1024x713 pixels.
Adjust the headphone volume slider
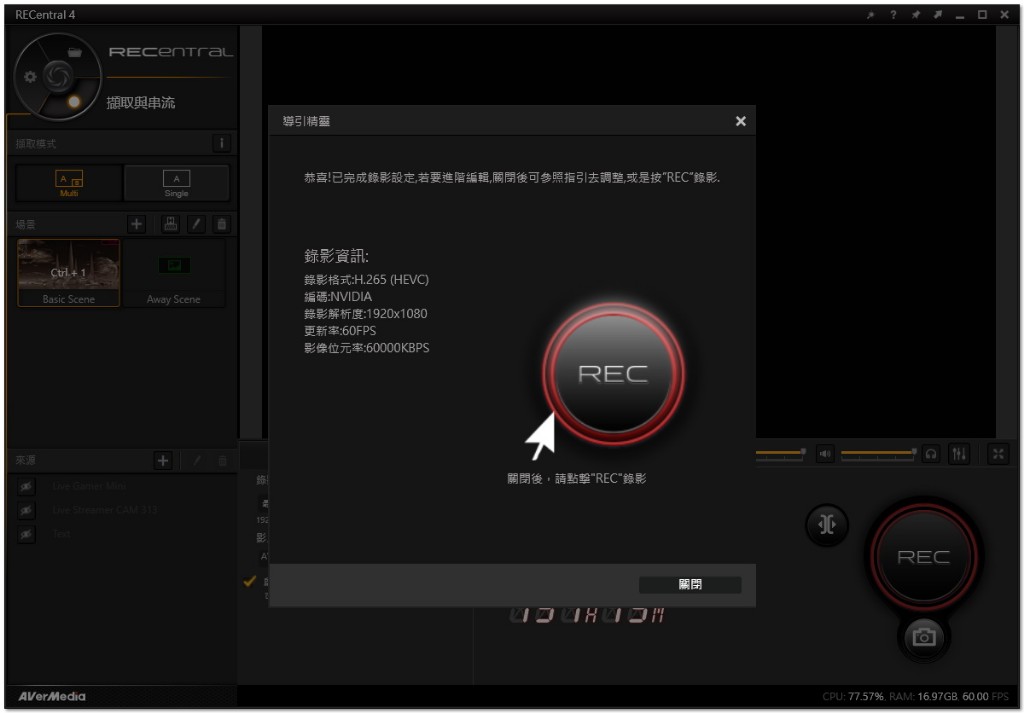(x=878, y=452)
